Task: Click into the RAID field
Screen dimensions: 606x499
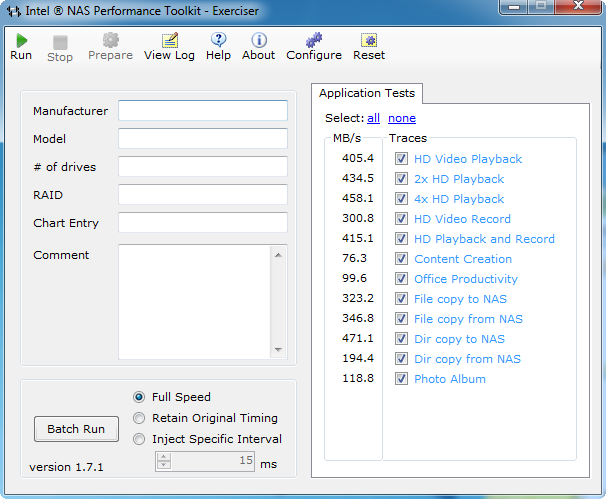Action: (x=203, y=194)
